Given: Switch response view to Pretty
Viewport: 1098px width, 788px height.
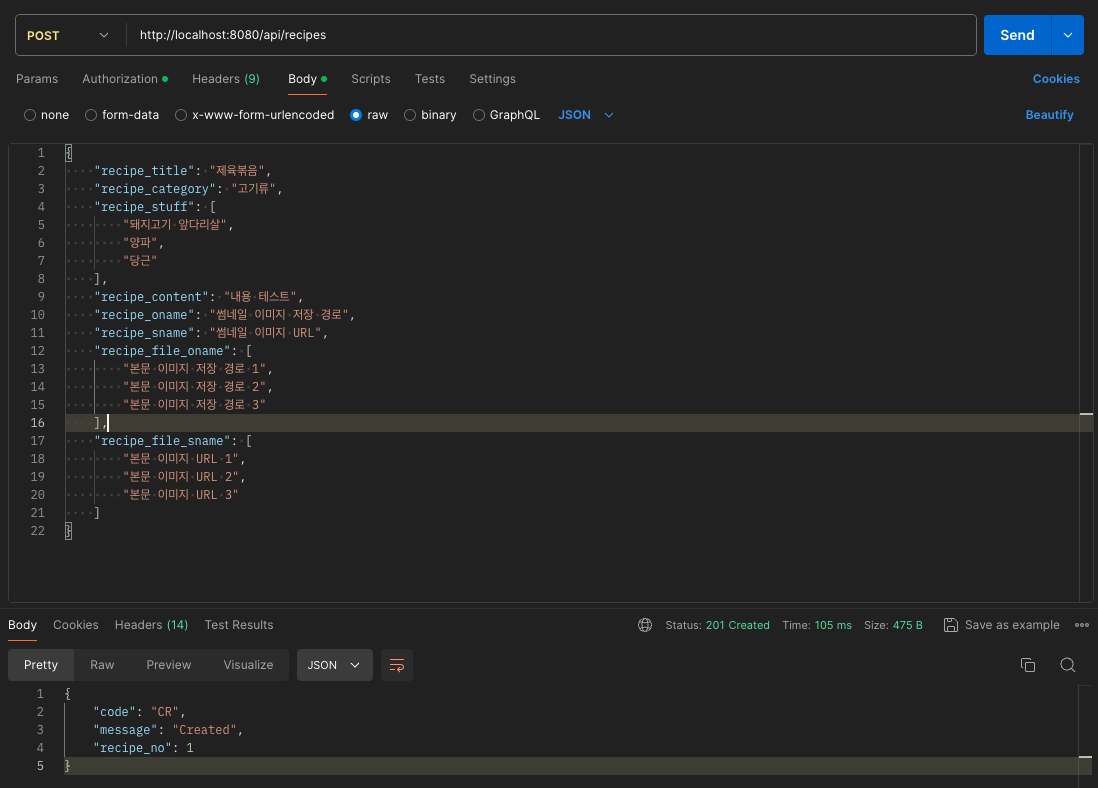Looking at the screenshot, I should (41, 665).
